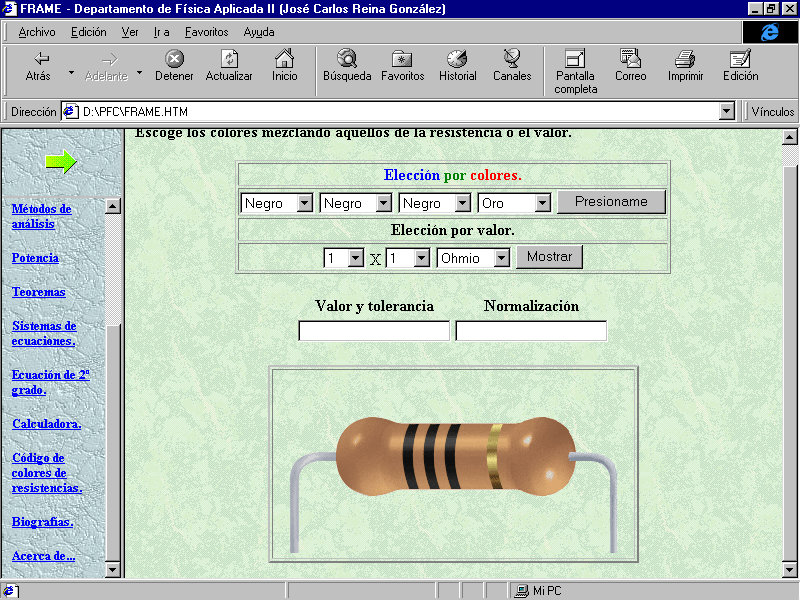Click the green arrow in left frame

coord(61,162)
